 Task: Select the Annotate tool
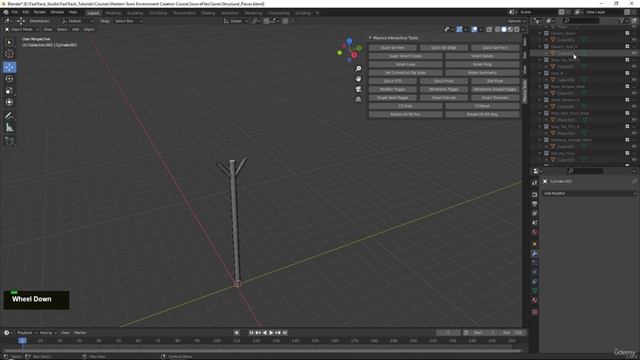pyautogui.click(x=9, y=116)
